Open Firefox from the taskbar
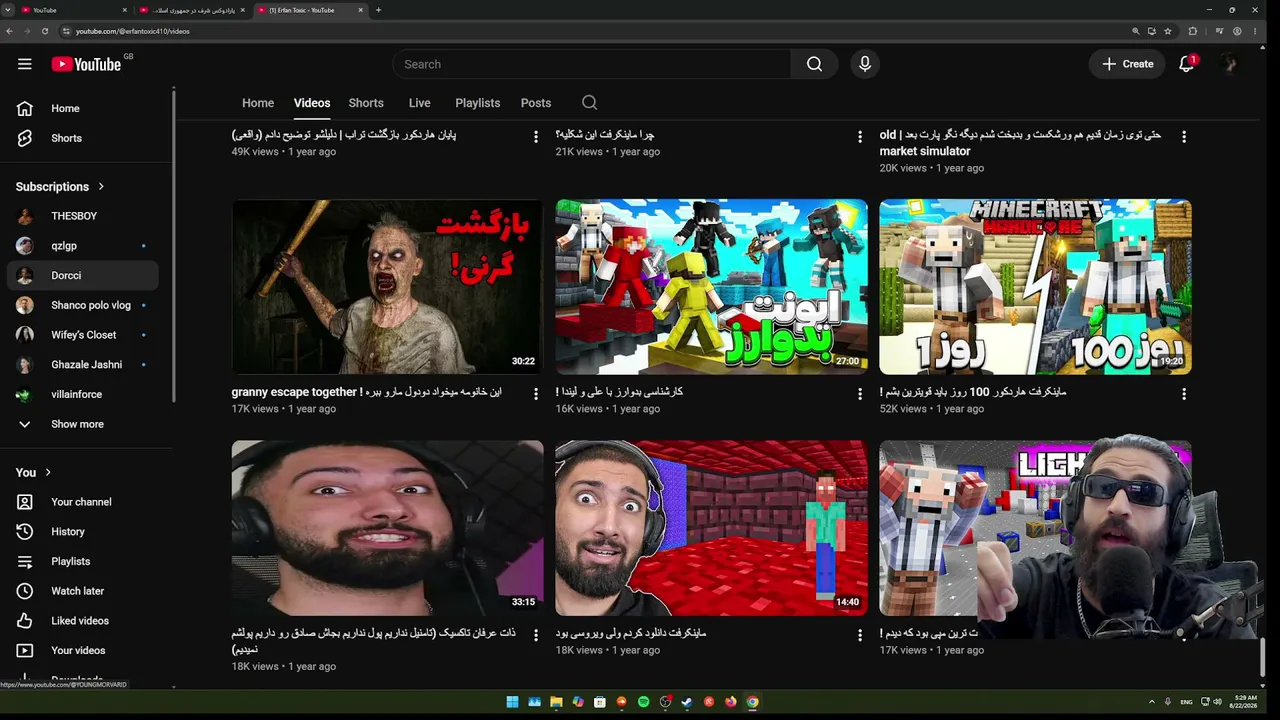 coord(731,702)
